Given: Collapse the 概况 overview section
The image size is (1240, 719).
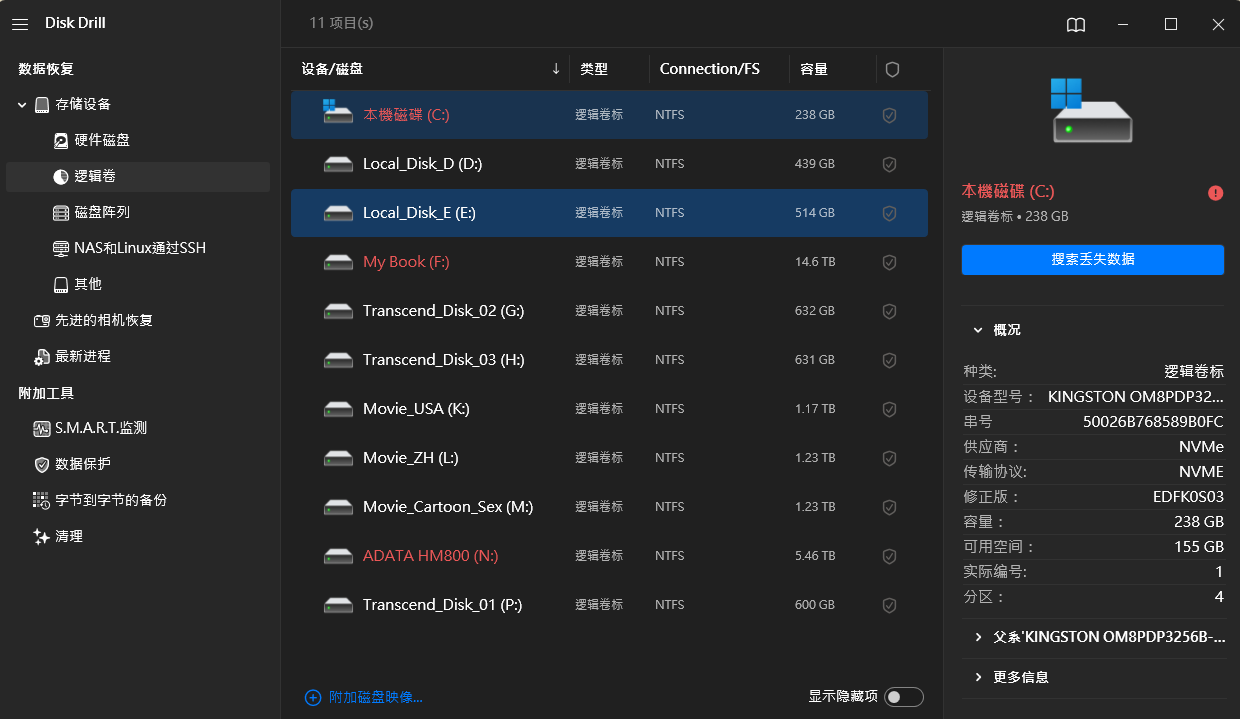Looking at the screenshot, I should [977, 330].
